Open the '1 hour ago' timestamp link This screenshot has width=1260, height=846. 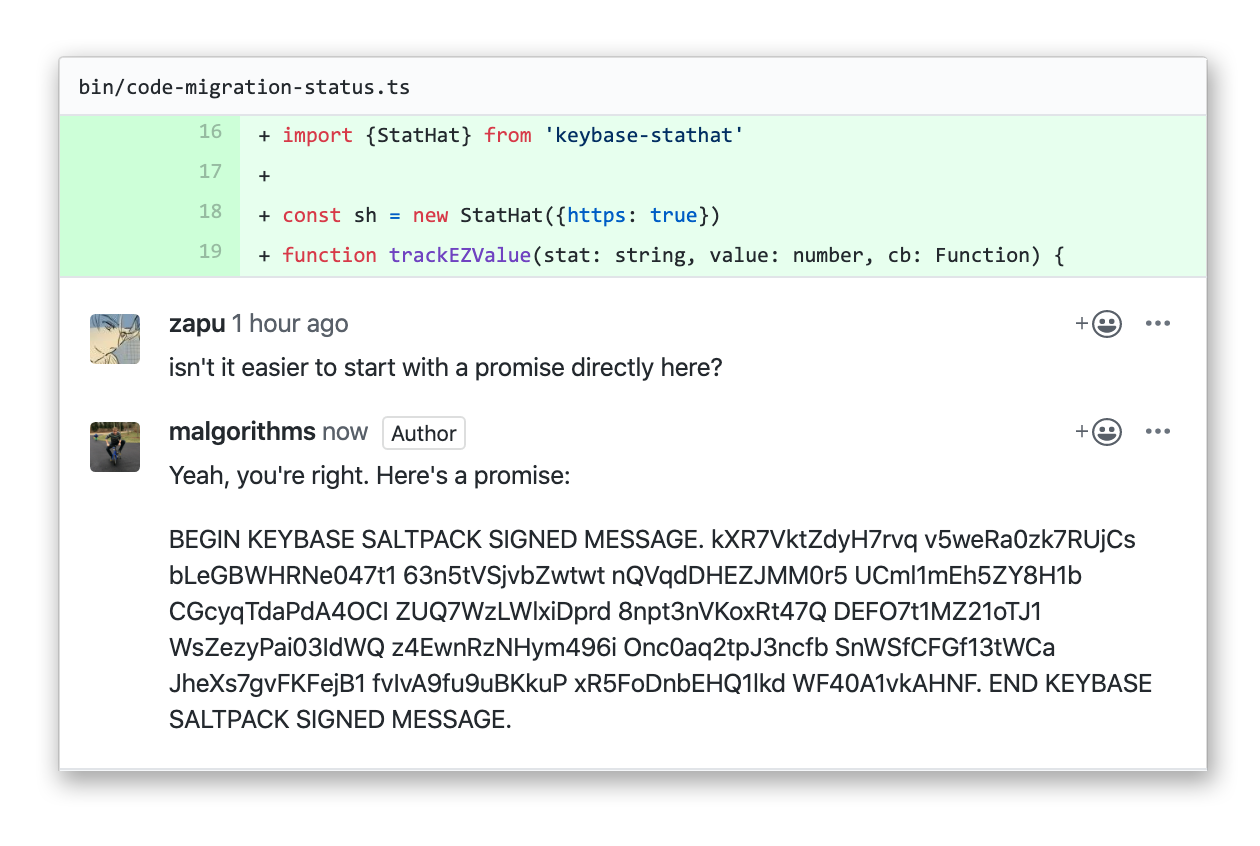coord(290,324)
